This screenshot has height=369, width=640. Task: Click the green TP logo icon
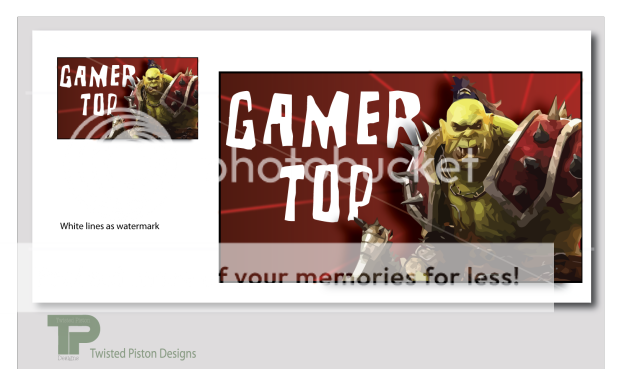pos(73,335)
